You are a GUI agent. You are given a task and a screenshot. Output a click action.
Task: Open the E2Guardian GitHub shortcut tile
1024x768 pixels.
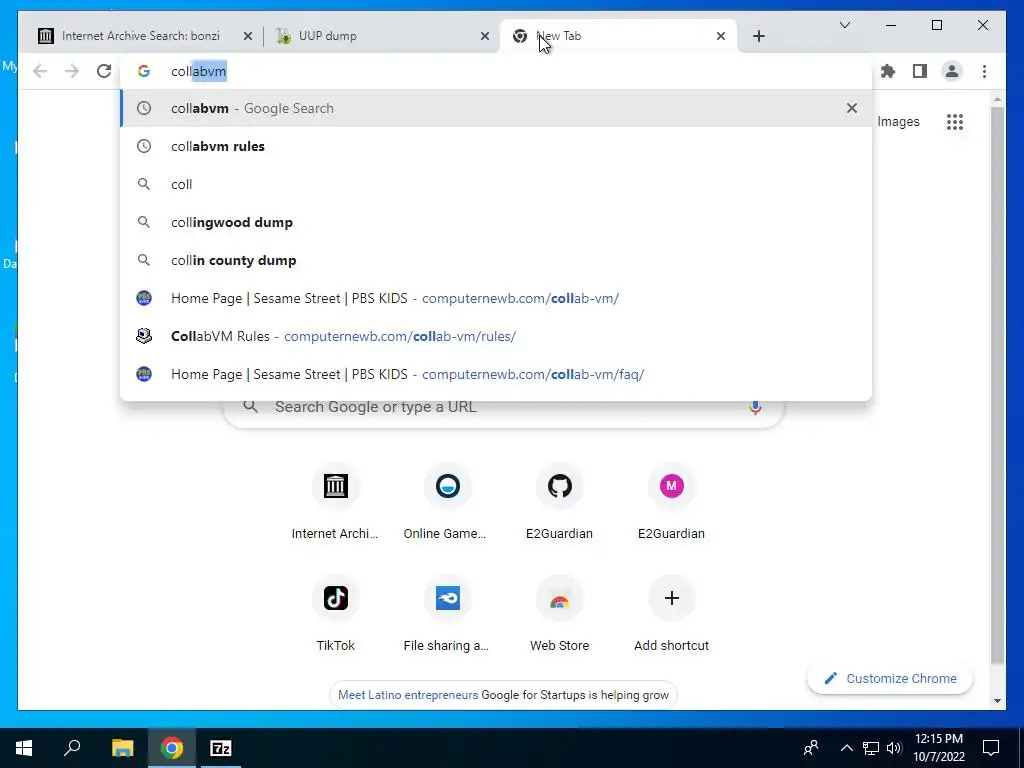[x=559, y=503]
